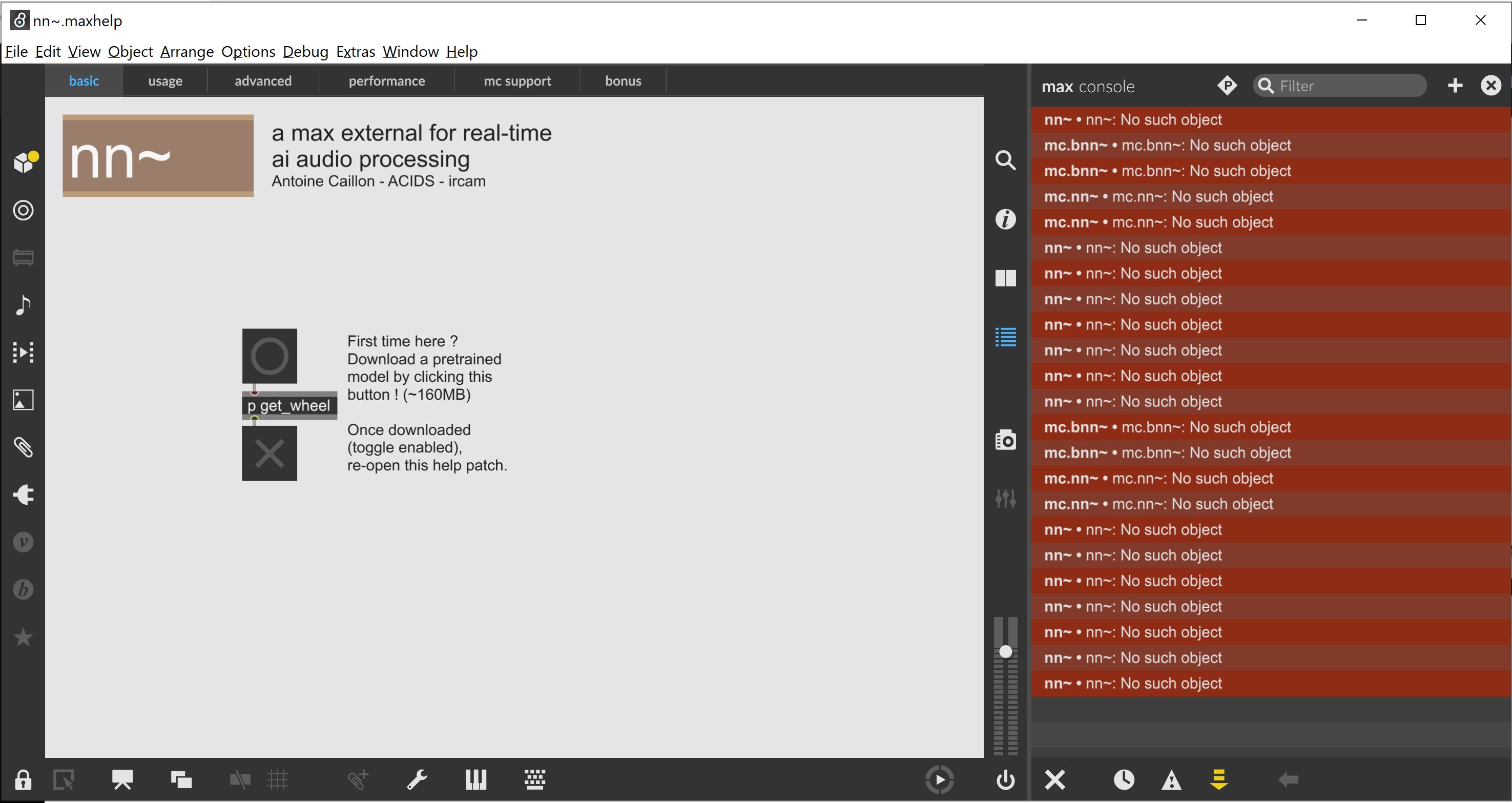
Task: Toggle console auto-scroll yellow arrow icon
Action: (1219, 780)
